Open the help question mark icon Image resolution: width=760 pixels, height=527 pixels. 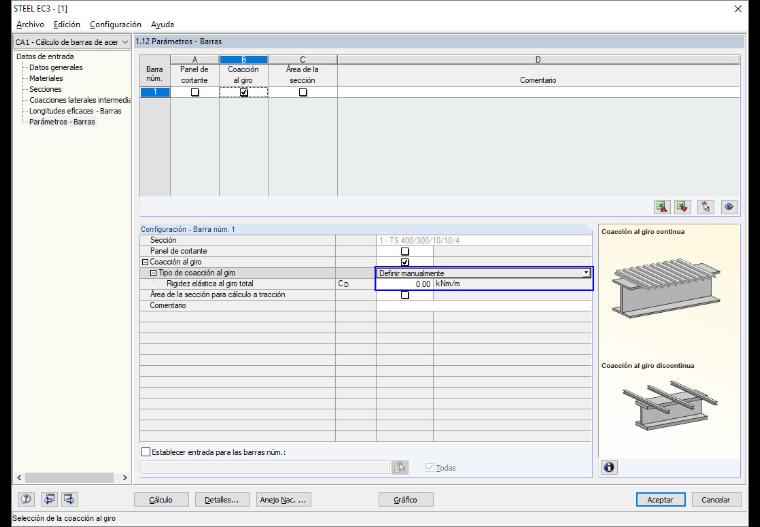[26, 499]
